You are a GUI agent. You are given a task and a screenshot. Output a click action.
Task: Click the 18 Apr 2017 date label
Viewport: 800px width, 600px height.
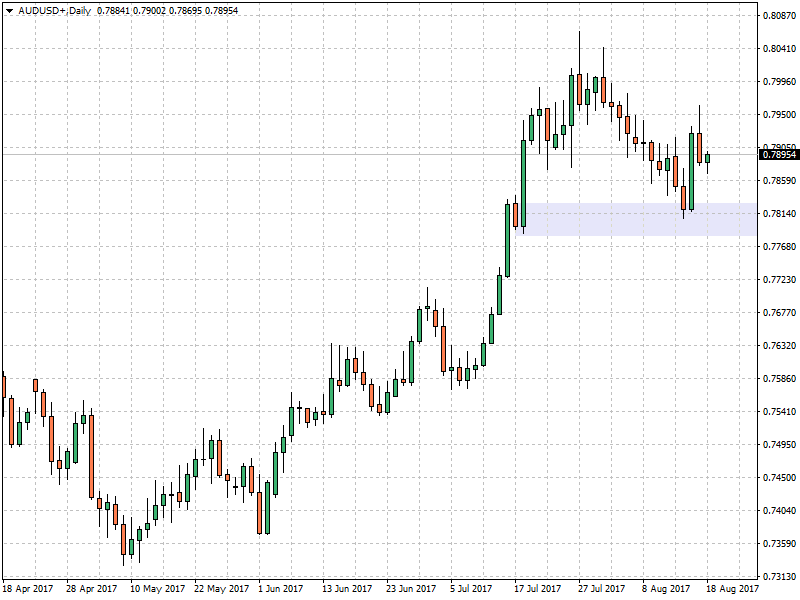tap(30, 590)
